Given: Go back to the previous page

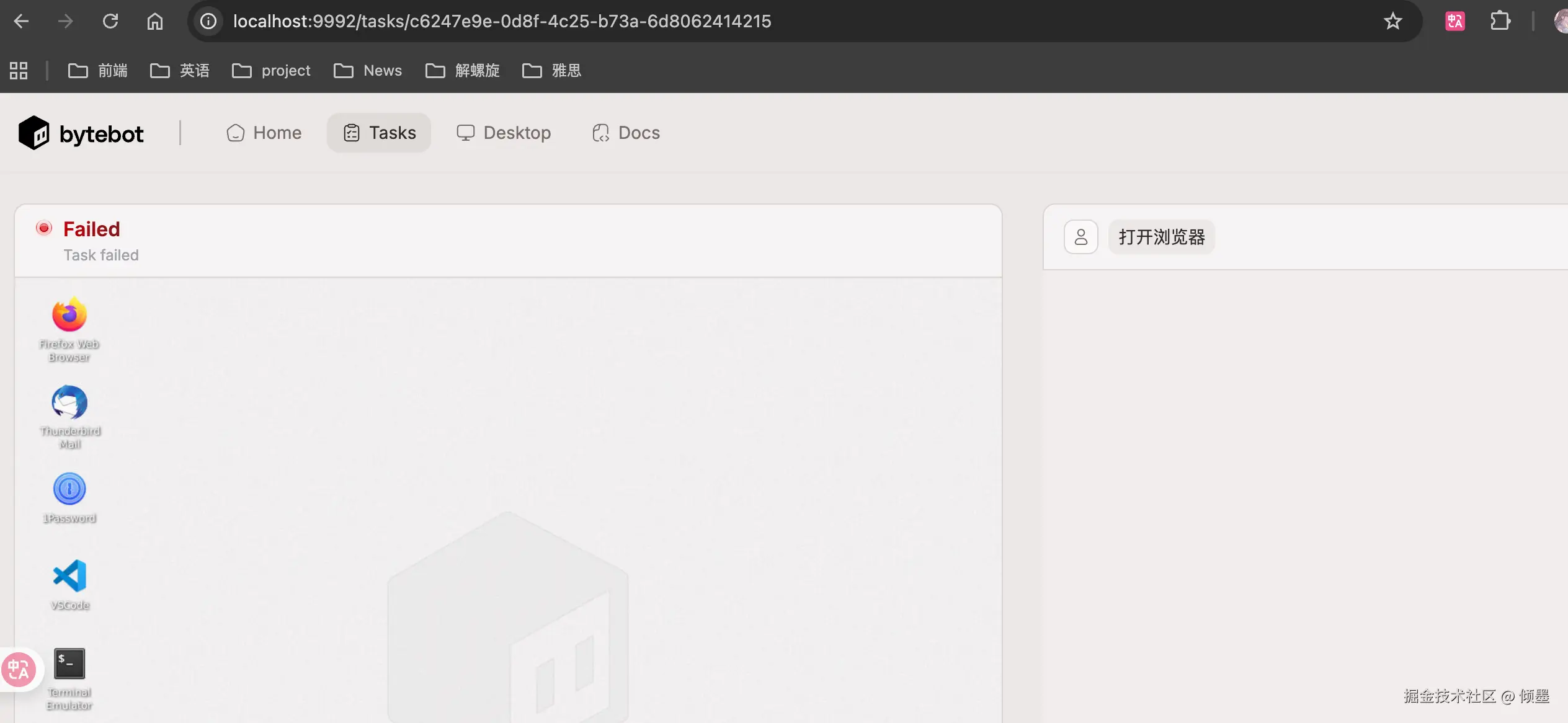Looking at the screenshot, I should [x=22, y=22].
